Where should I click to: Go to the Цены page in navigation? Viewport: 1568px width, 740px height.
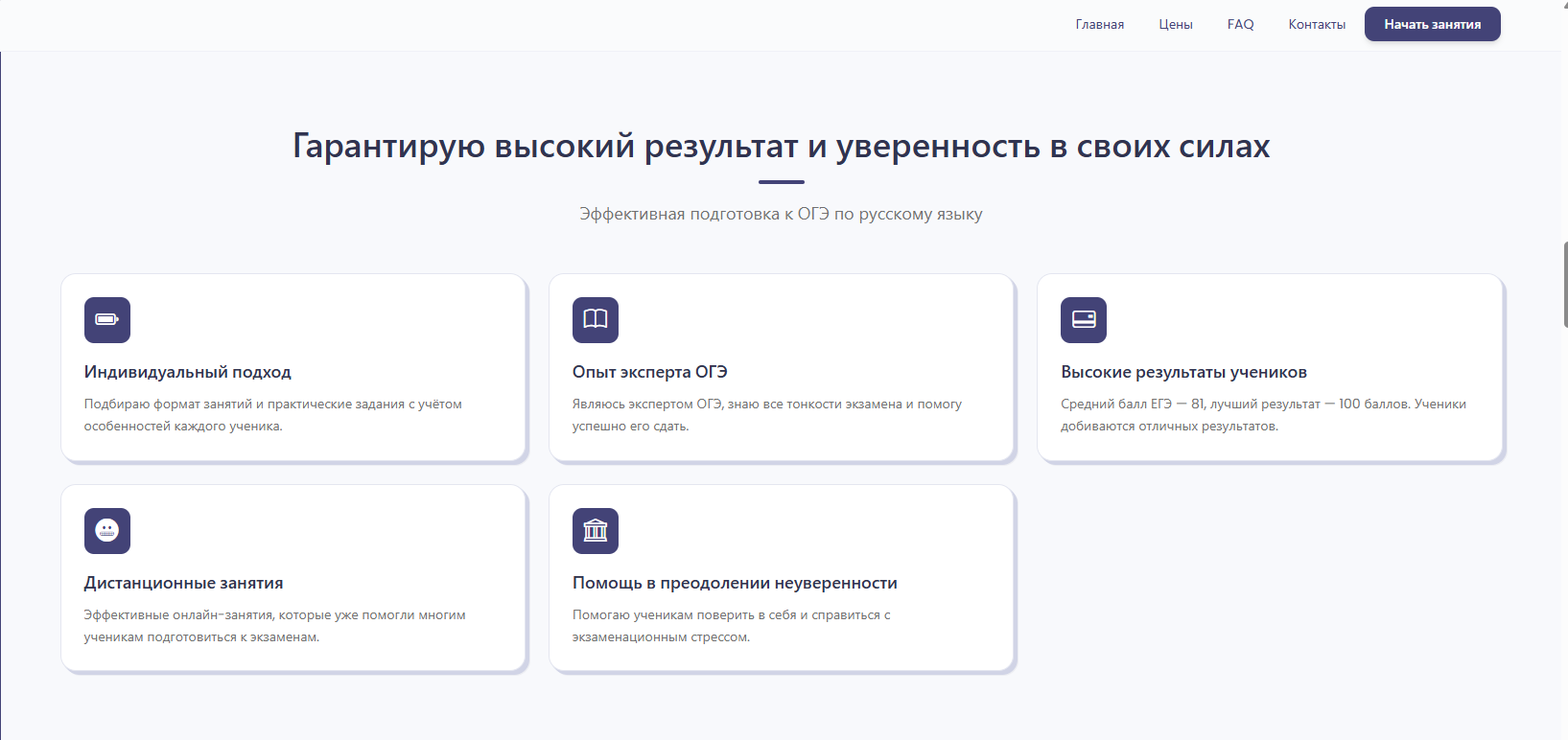[x=1175, y=25]
